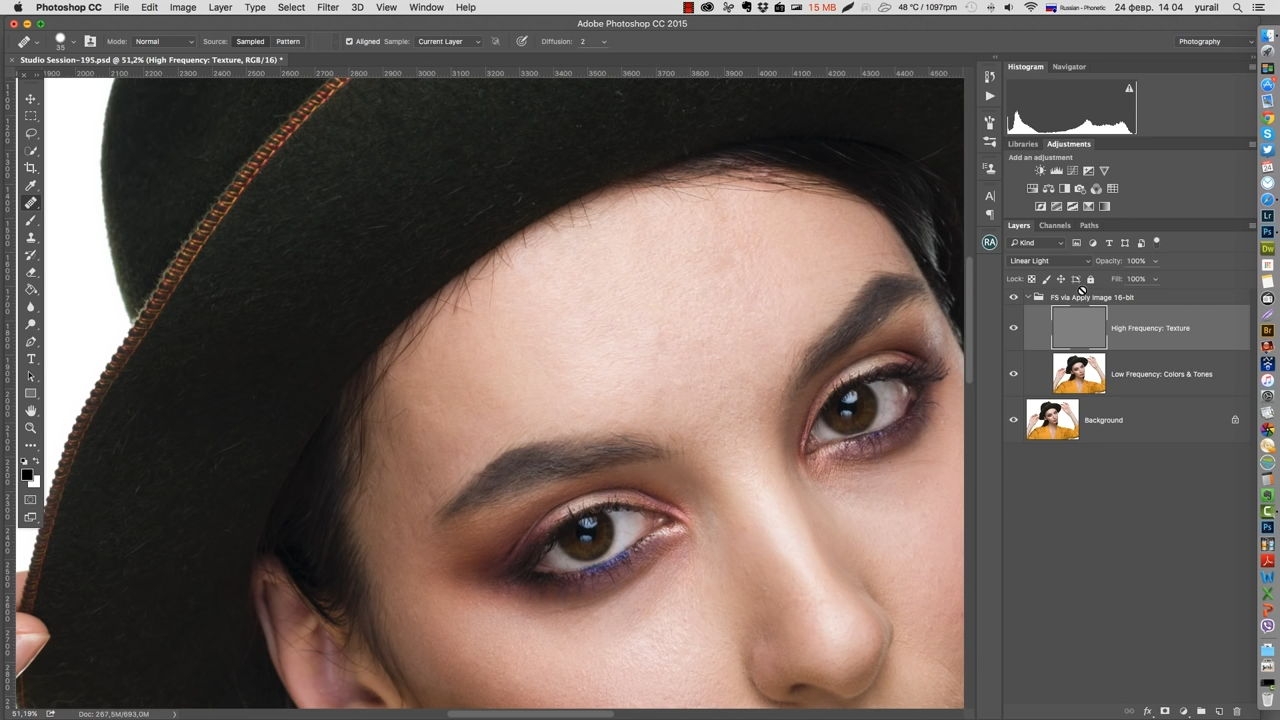This screenshot has height=720, width=1280.
Task: Open the healing Mode dropdown
Action: 164,42
